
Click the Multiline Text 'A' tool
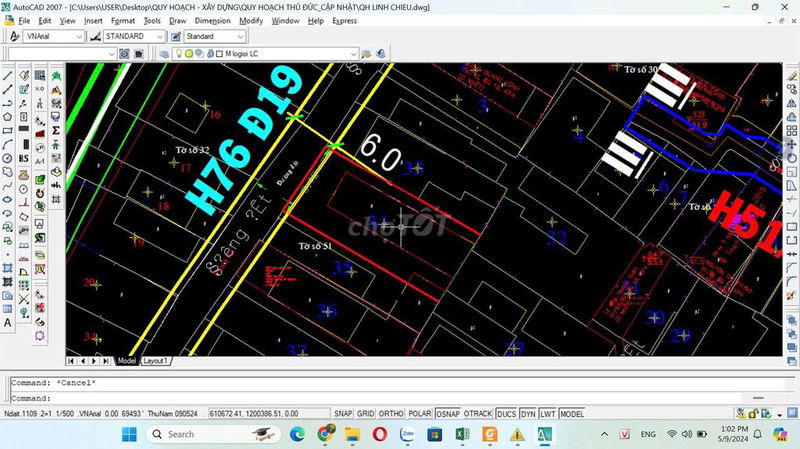point(7,323)
